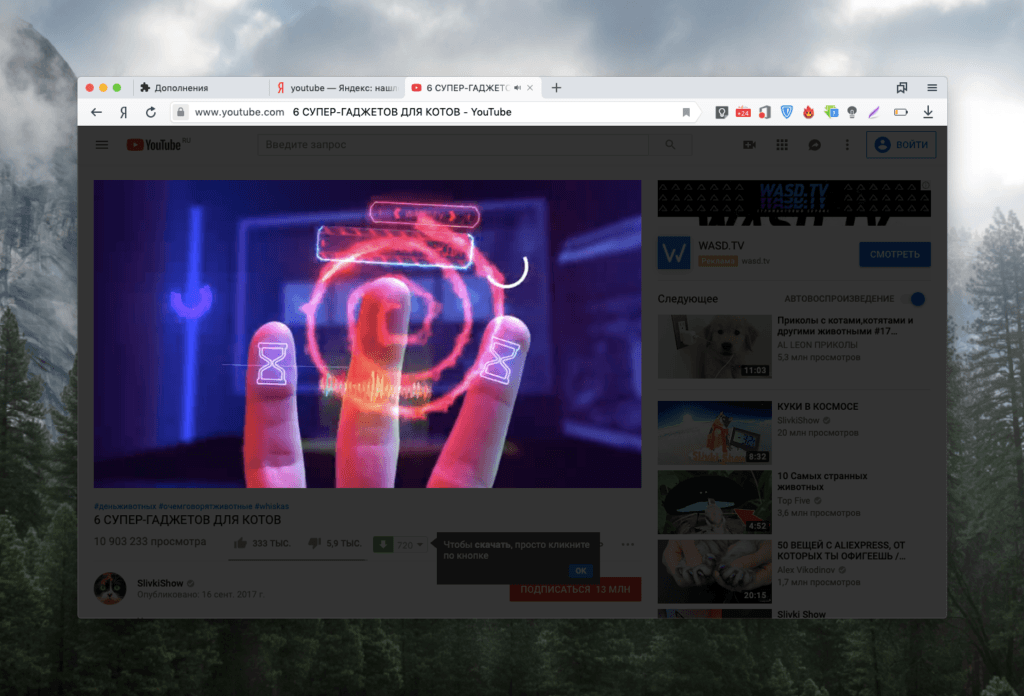This screenshot has height=696, width=1024.
Task: Open the 50 ВЕЩЕЙ С ALIEXPRESS title
Action: (x=841, y=550)
